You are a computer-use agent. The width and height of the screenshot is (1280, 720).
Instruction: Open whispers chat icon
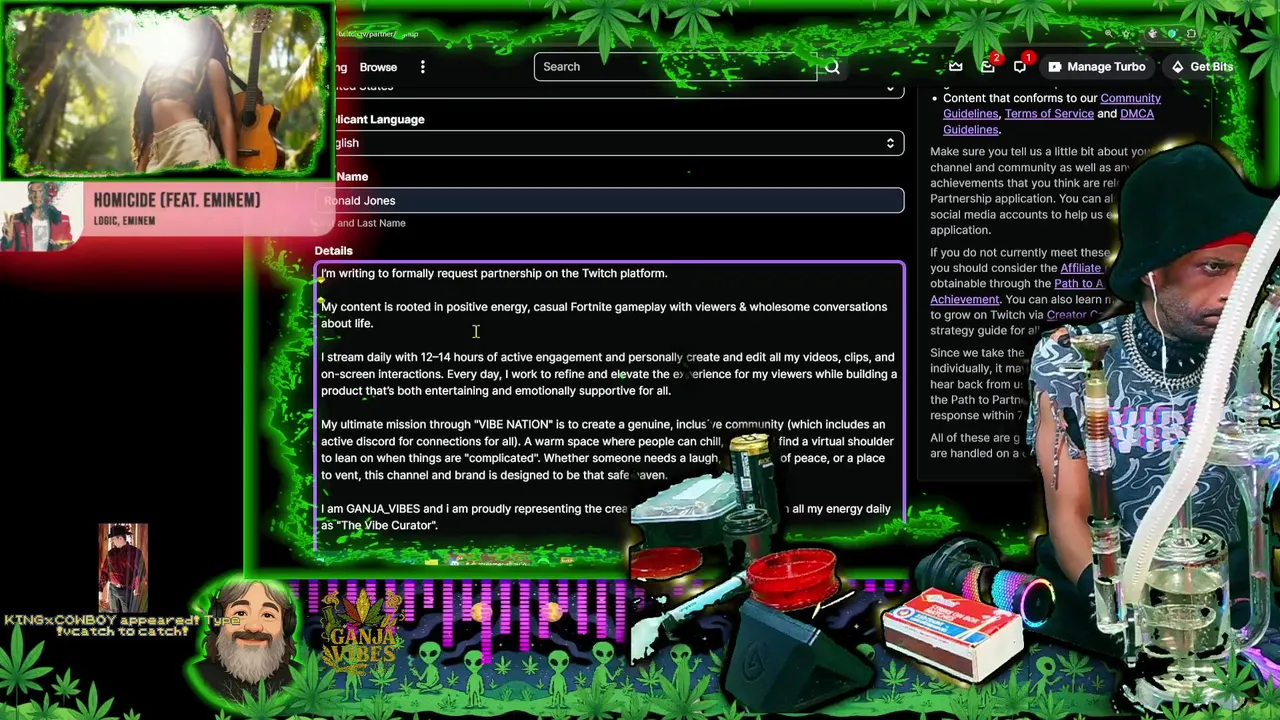[1020, 67]
